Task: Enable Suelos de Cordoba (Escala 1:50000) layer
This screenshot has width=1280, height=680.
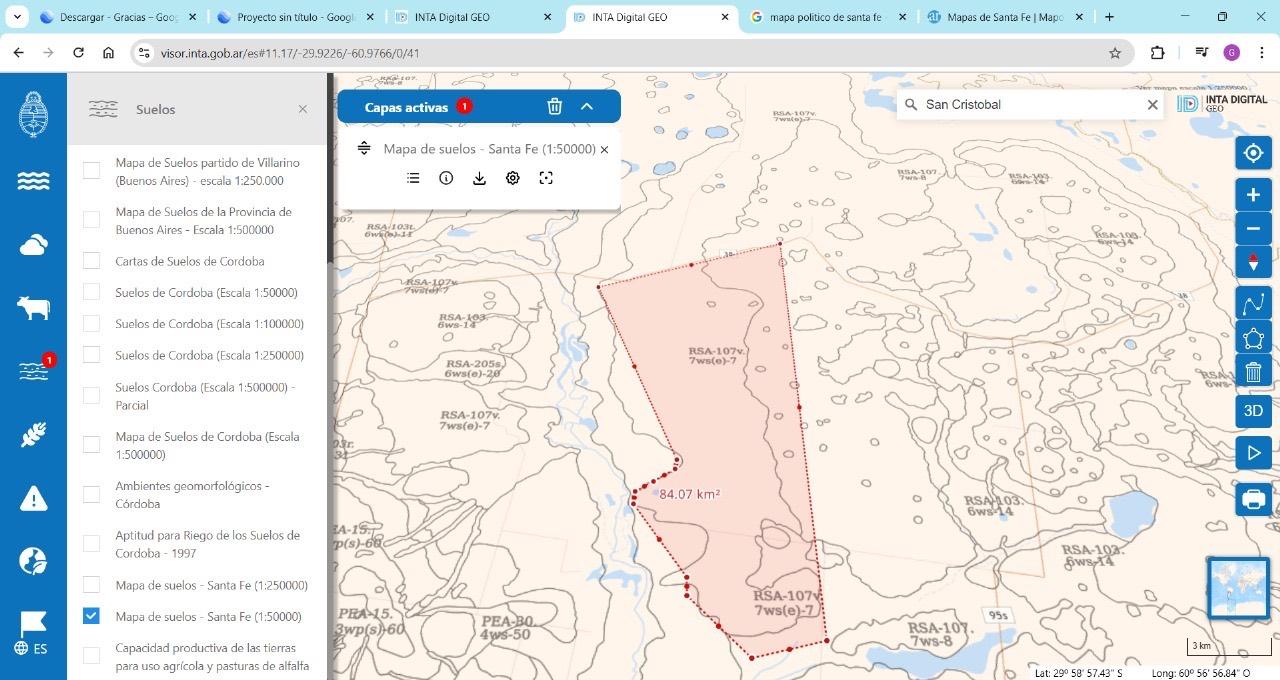Action: [91, 292]
